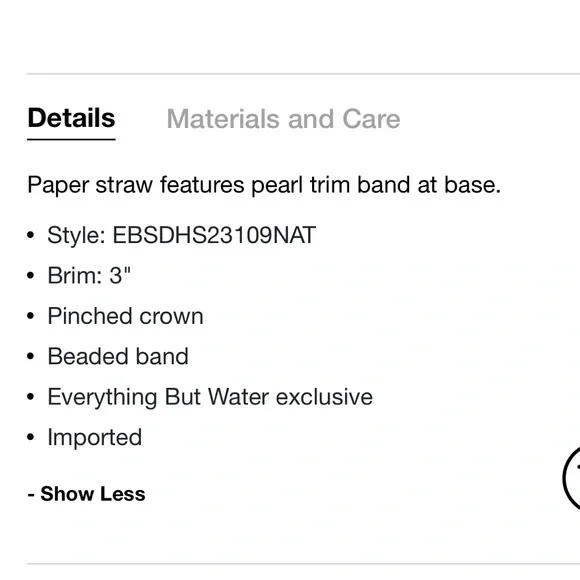Collapse details with Show Less
This screenshot has height=580, width=580.
pos(87,494)
